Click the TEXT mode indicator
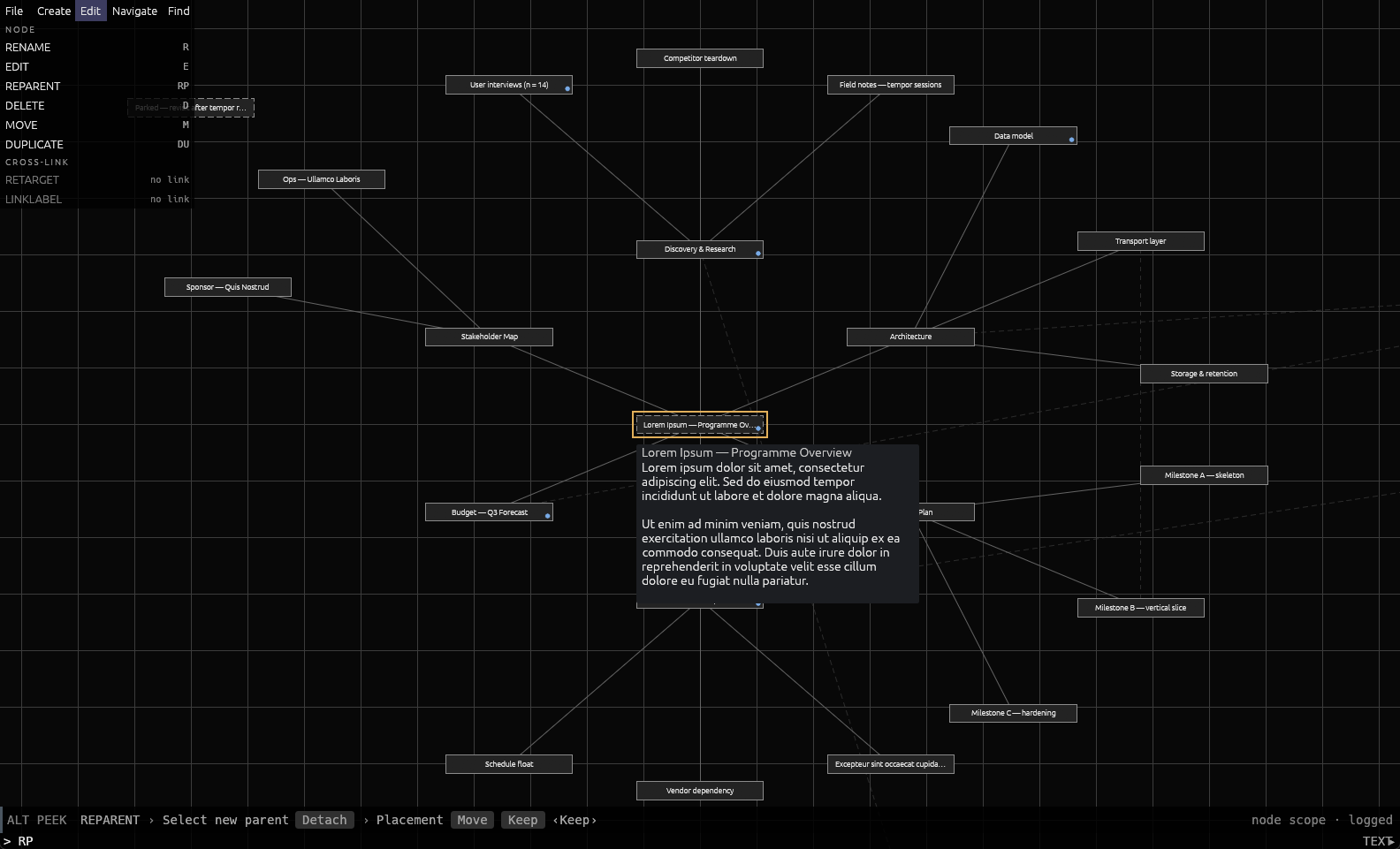 (1378, 840)
